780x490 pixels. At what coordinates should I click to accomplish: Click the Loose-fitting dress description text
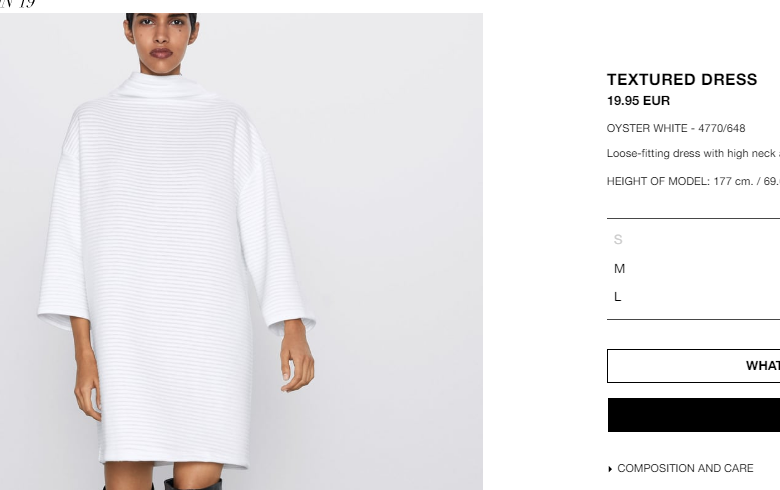pos(693,154)
